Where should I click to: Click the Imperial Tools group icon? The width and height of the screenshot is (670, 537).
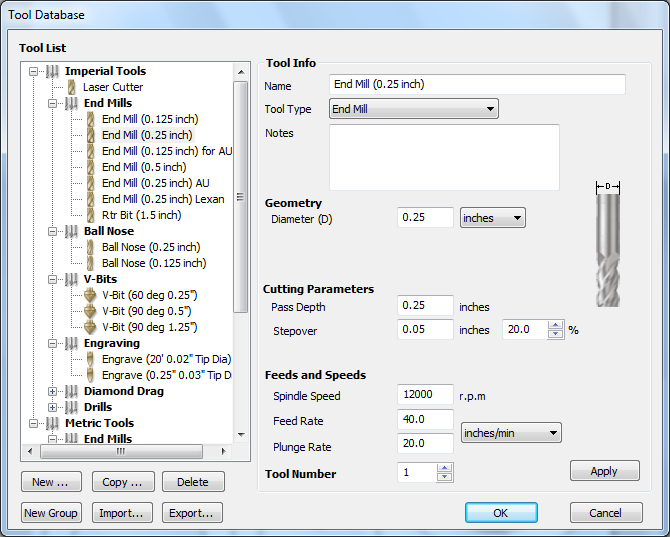[53, 71]
